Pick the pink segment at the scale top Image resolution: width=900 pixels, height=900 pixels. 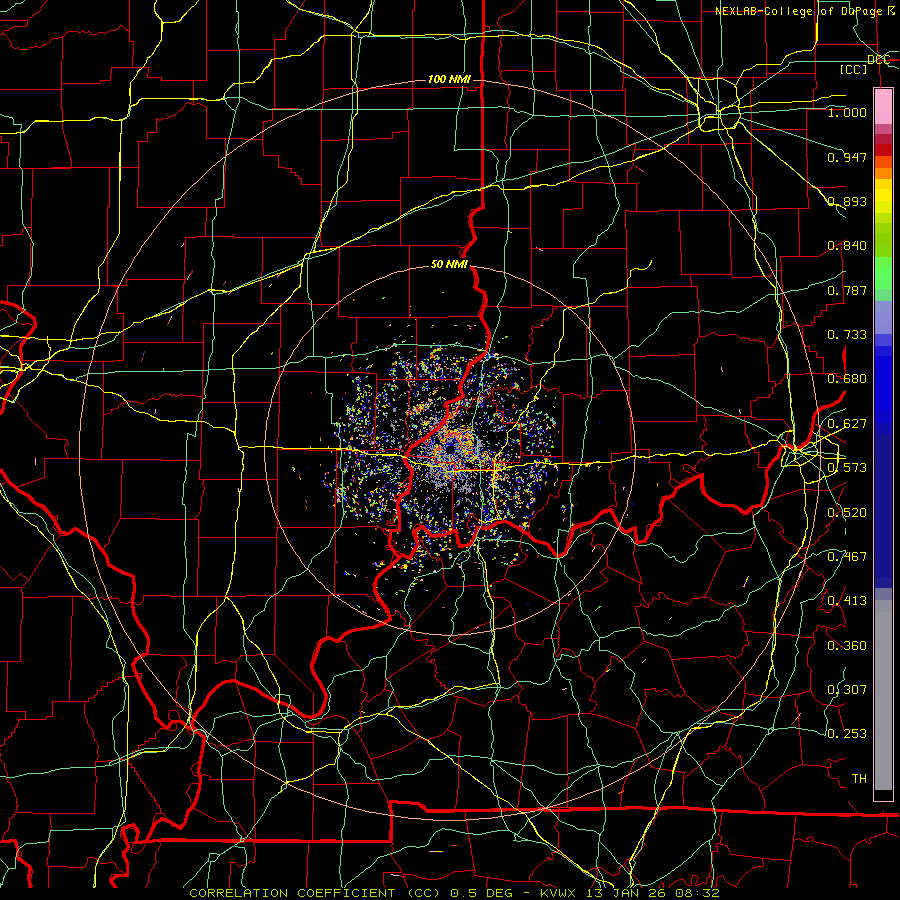point(883,107)
